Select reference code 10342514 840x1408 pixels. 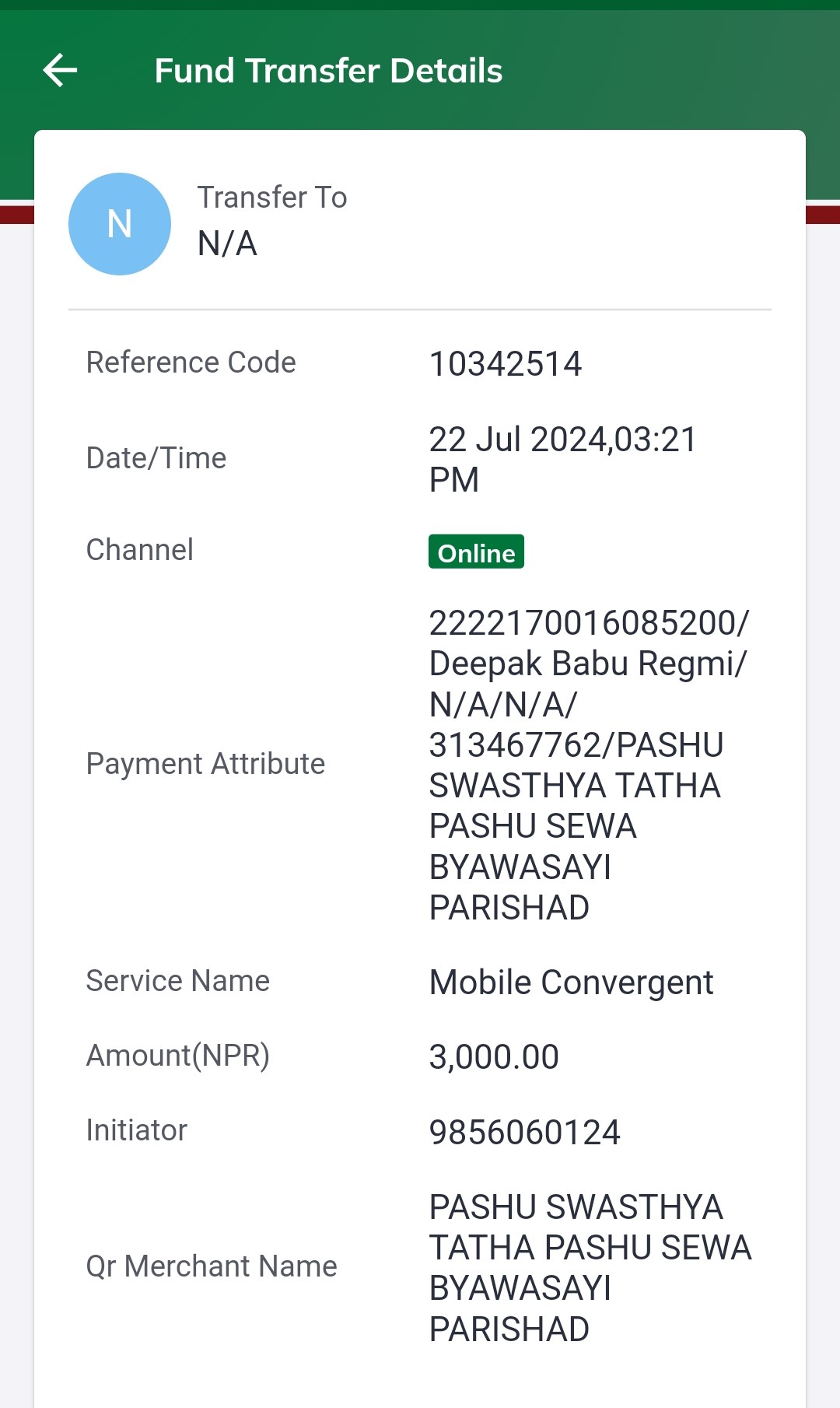click(x=506, y=364)
